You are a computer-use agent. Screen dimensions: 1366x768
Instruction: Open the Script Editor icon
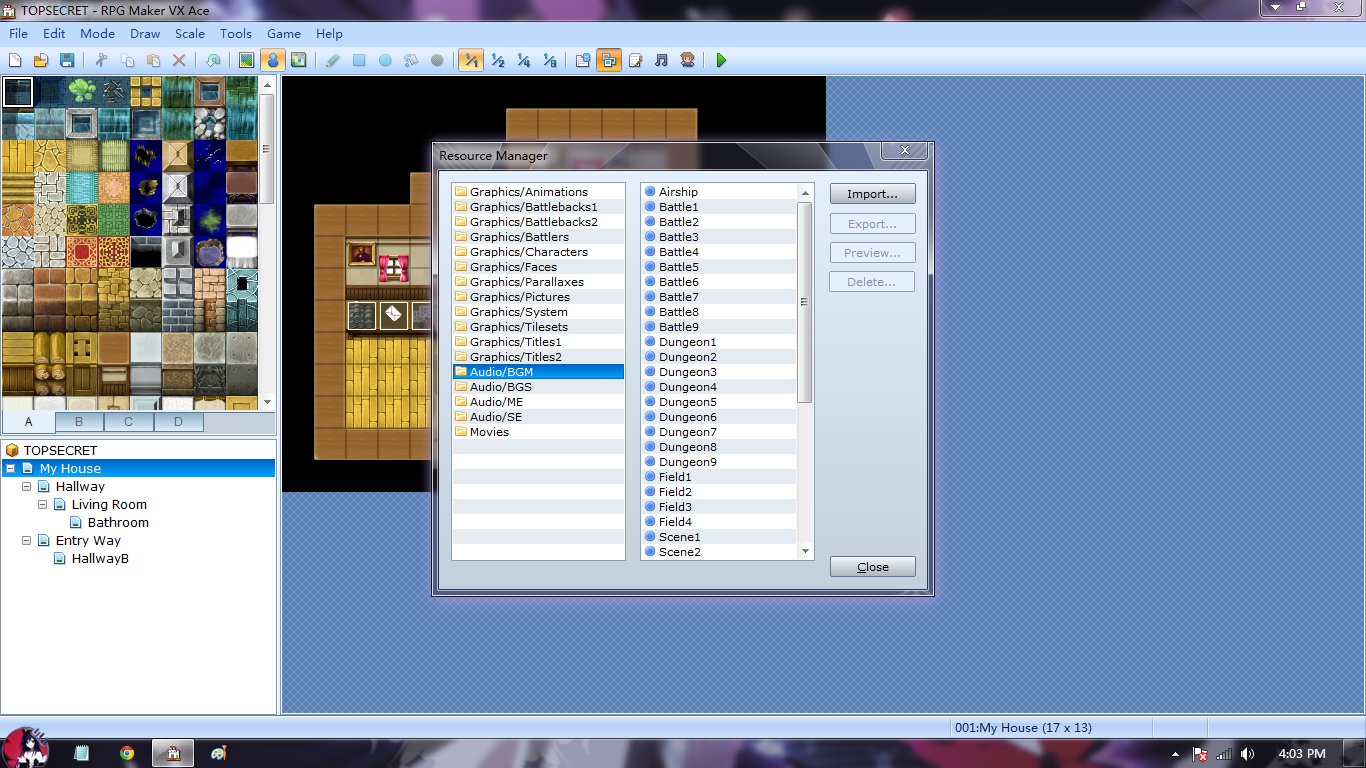(x=634, y=60)
